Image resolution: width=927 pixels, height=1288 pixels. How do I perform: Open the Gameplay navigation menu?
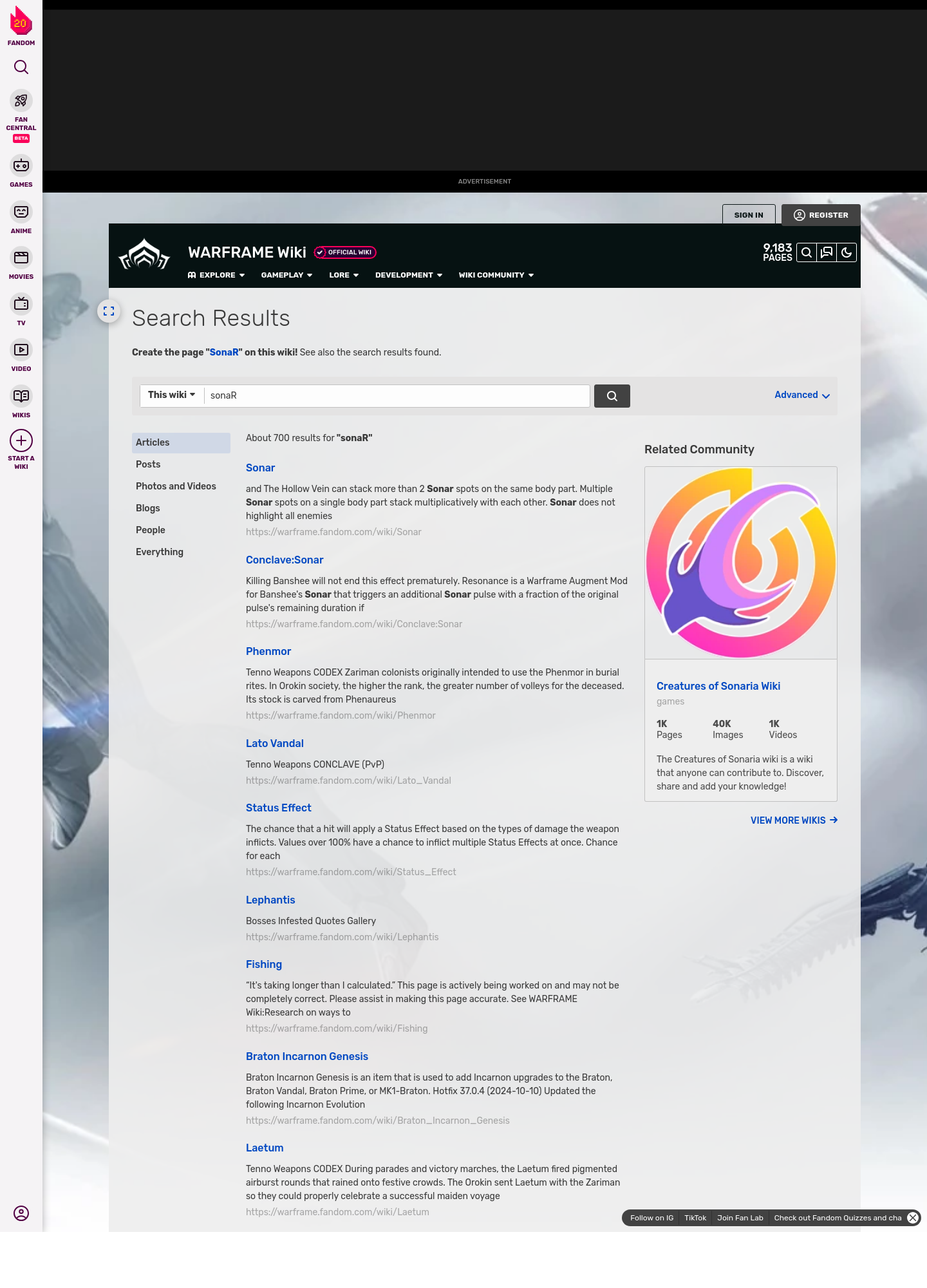pyautogui.click(x=286, y=275)
